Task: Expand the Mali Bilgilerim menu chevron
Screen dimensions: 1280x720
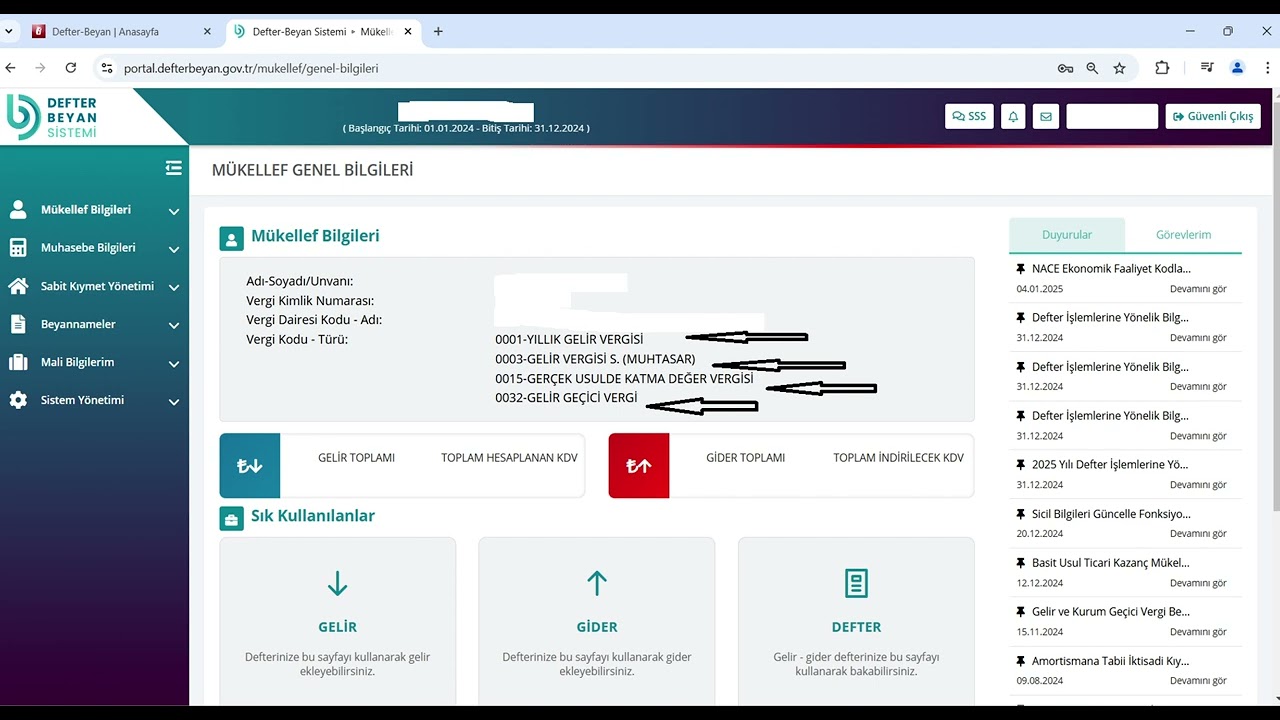Action: pos(174,363)
